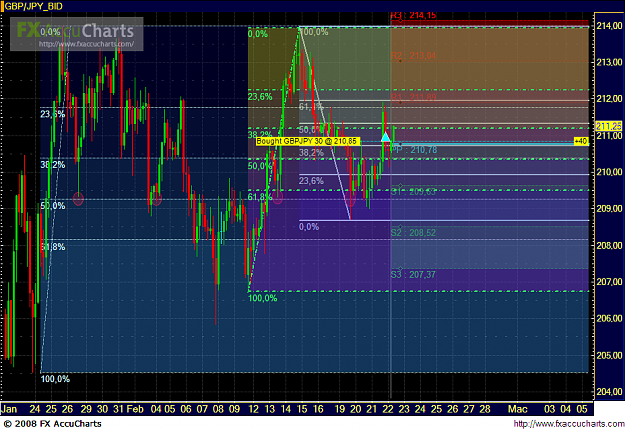
Task: Click the 19 date axis label
Action: (339, 409)
